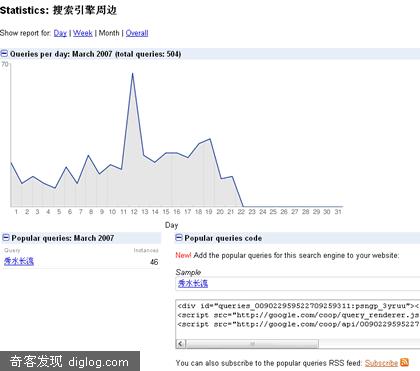Click the '70' y-axis label

[x=5, y=64]
